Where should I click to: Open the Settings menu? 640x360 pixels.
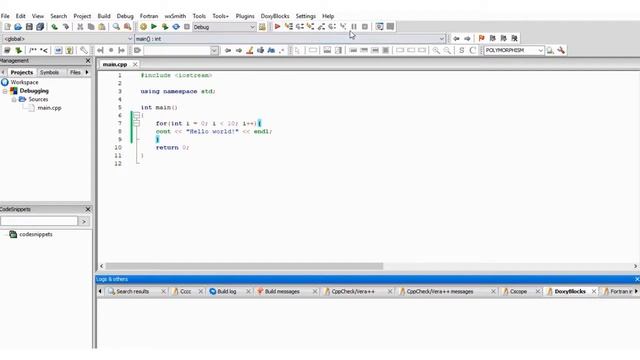(305, 16)
